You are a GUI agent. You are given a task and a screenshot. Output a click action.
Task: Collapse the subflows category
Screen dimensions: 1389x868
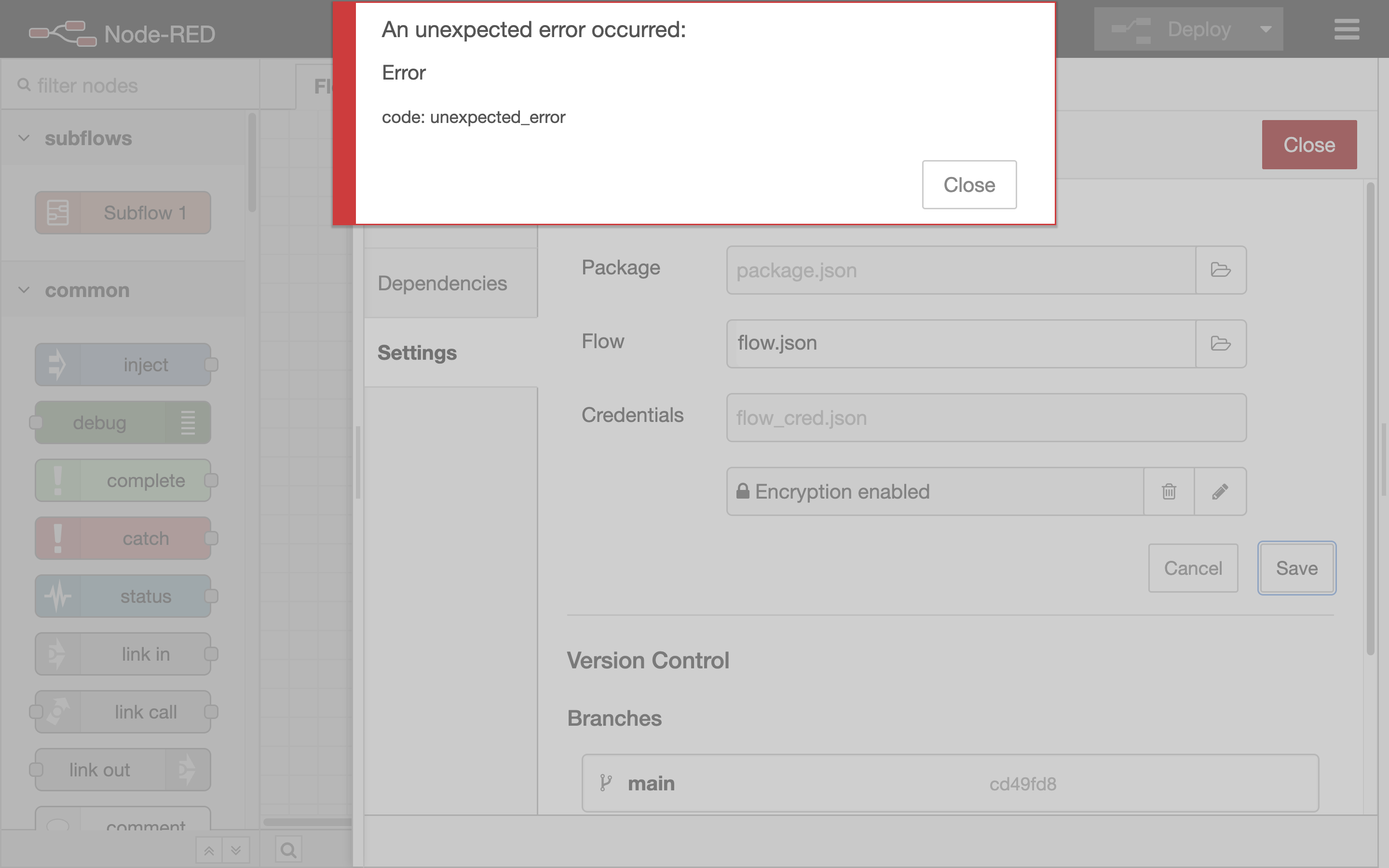24,138
